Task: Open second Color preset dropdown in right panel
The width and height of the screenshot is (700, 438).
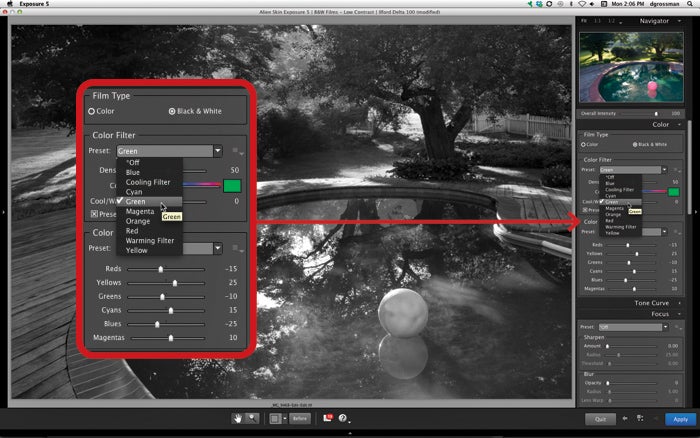Action: [x=664, y=232]
